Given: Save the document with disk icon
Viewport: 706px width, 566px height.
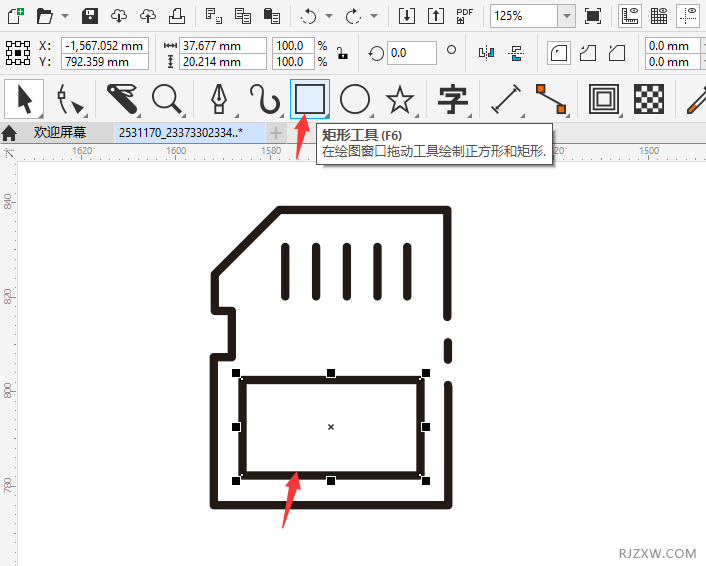Looking at the screenshot, I should coord(90,16).
